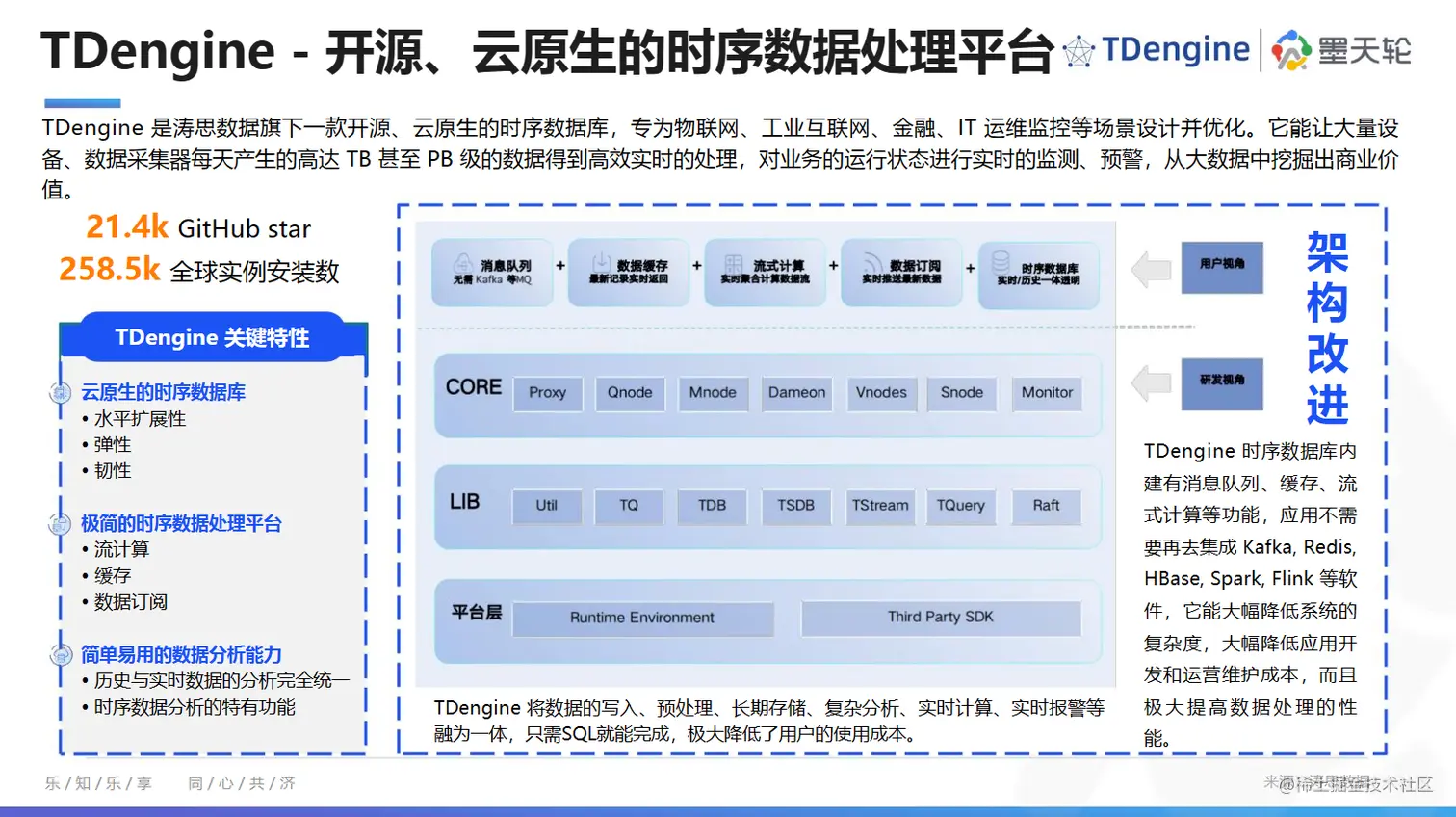This screenshot has width=1456, height=817.
Task: Click the slide title TDengine - 开源、云原生的时序数据处理平台
Action: 548,51
